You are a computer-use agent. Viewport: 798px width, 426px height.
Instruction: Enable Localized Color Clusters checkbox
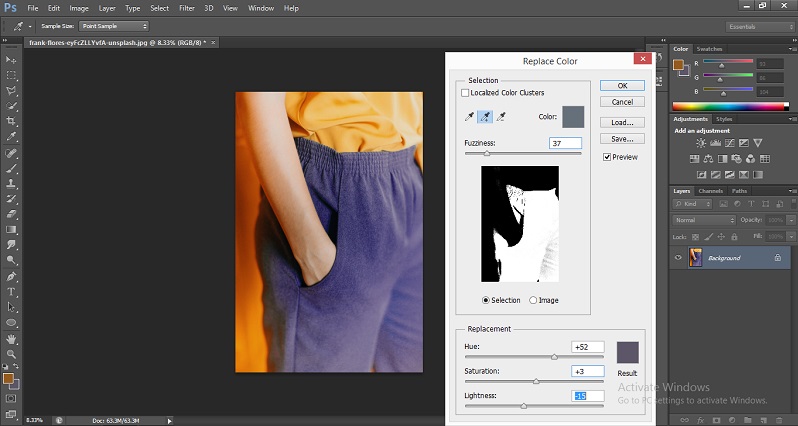(465, 93)
